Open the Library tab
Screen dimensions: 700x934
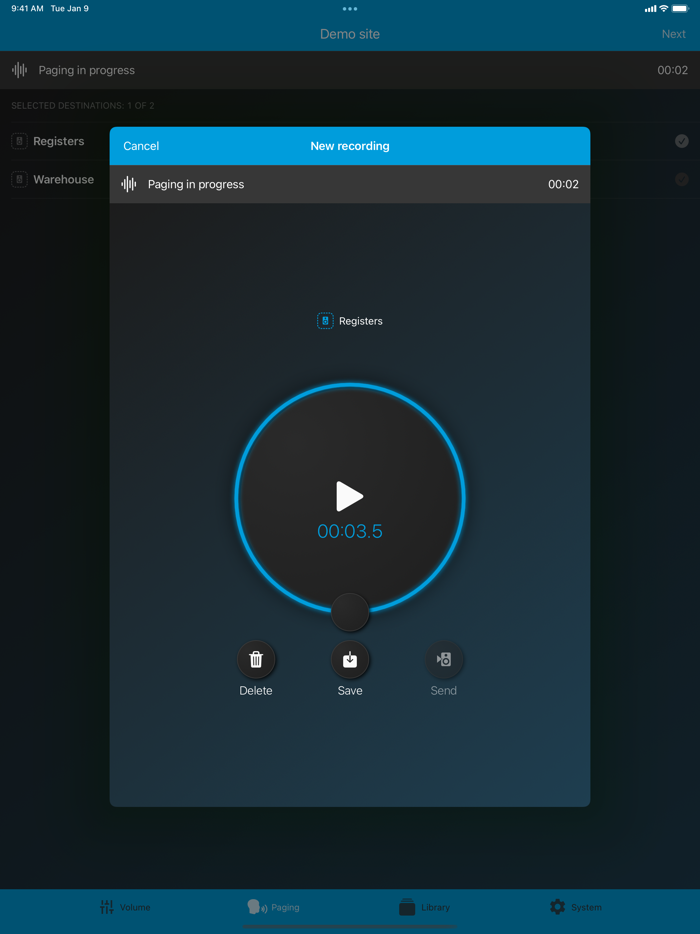point(424,907)
